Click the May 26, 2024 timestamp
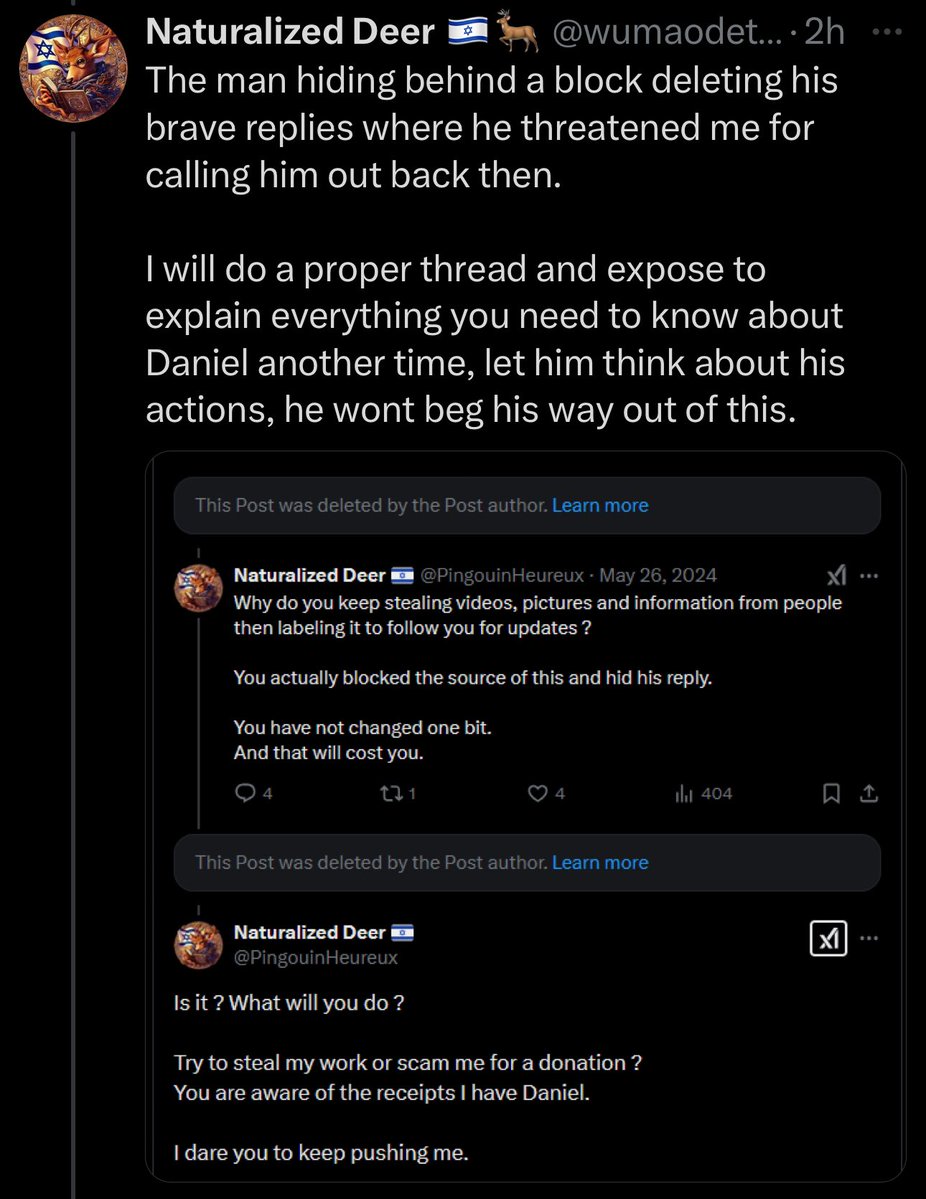 click(658, 575)
